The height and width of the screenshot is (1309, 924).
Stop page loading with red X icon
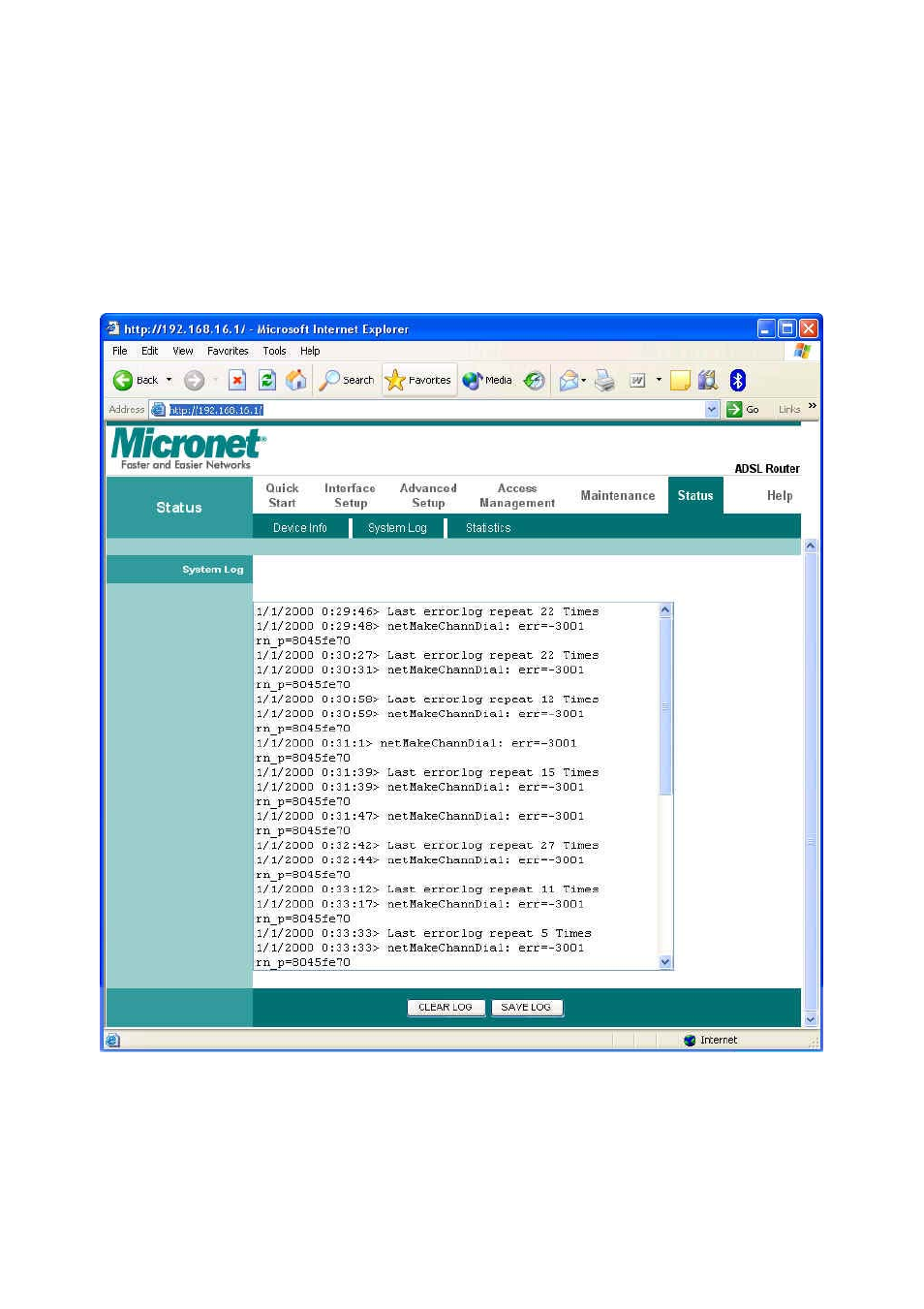point(237,381)
